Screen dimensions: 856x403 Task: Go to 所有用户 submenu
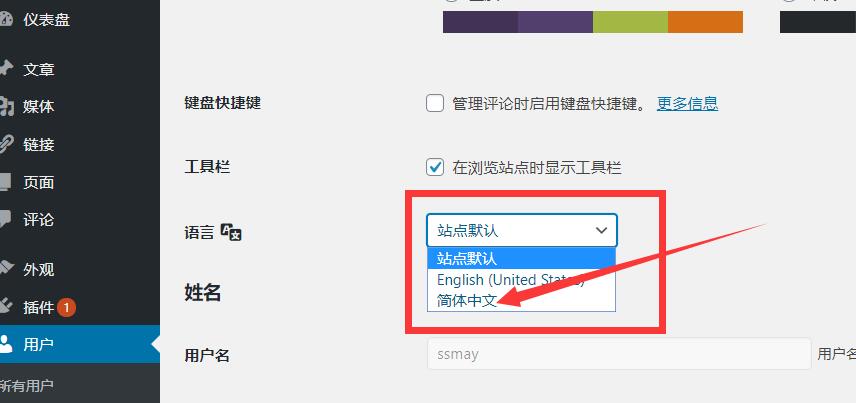26,386
